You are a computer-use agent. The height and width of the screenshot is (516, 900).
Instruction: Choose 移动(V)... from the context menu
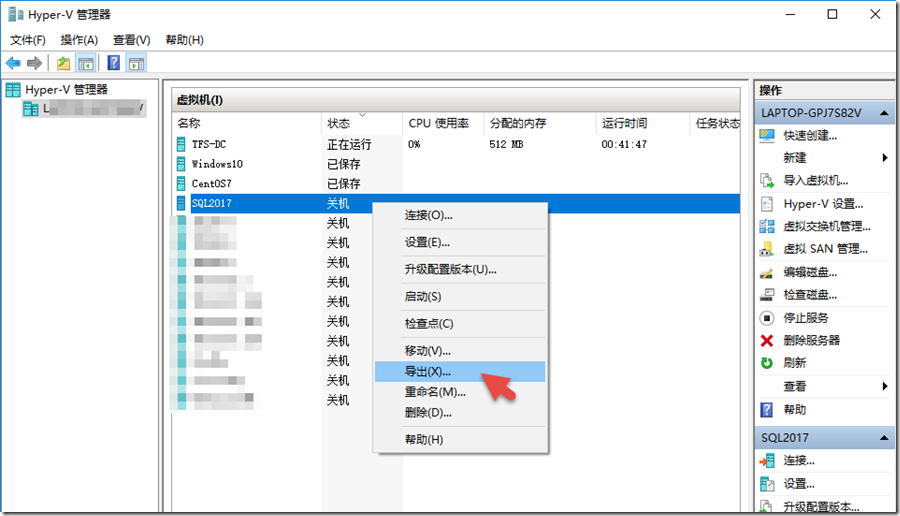pyautogui.click(x=460, y=350)
